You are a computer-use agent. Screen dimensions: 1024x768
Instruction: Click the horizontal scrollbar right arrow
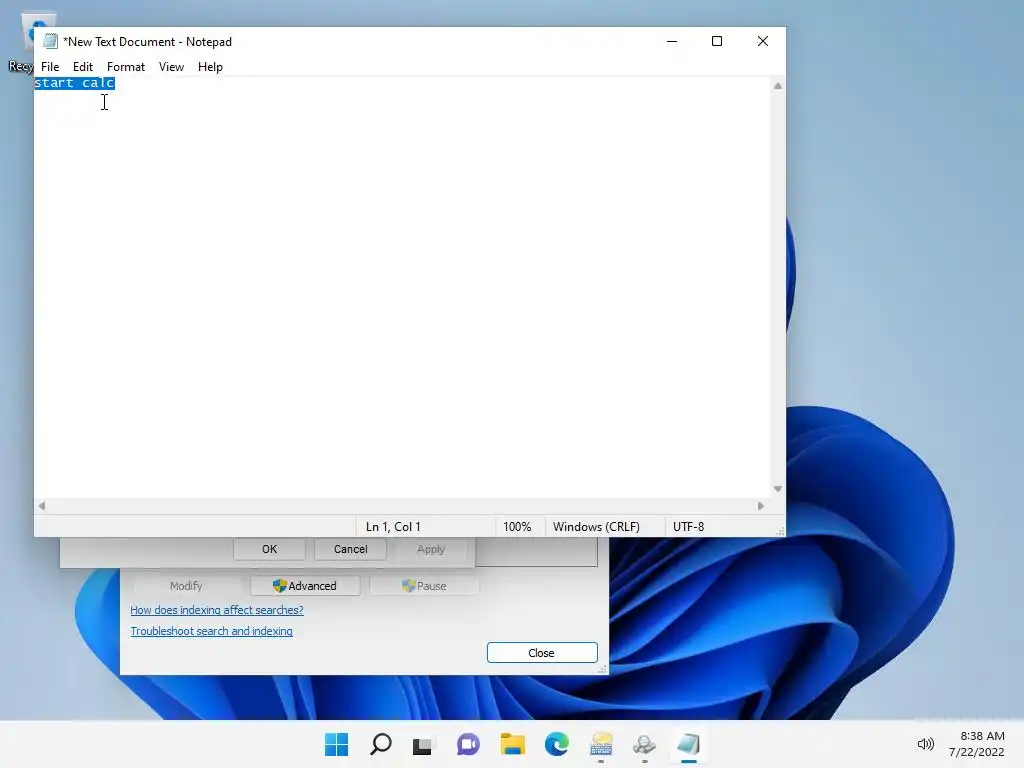(x=761, y=505)
